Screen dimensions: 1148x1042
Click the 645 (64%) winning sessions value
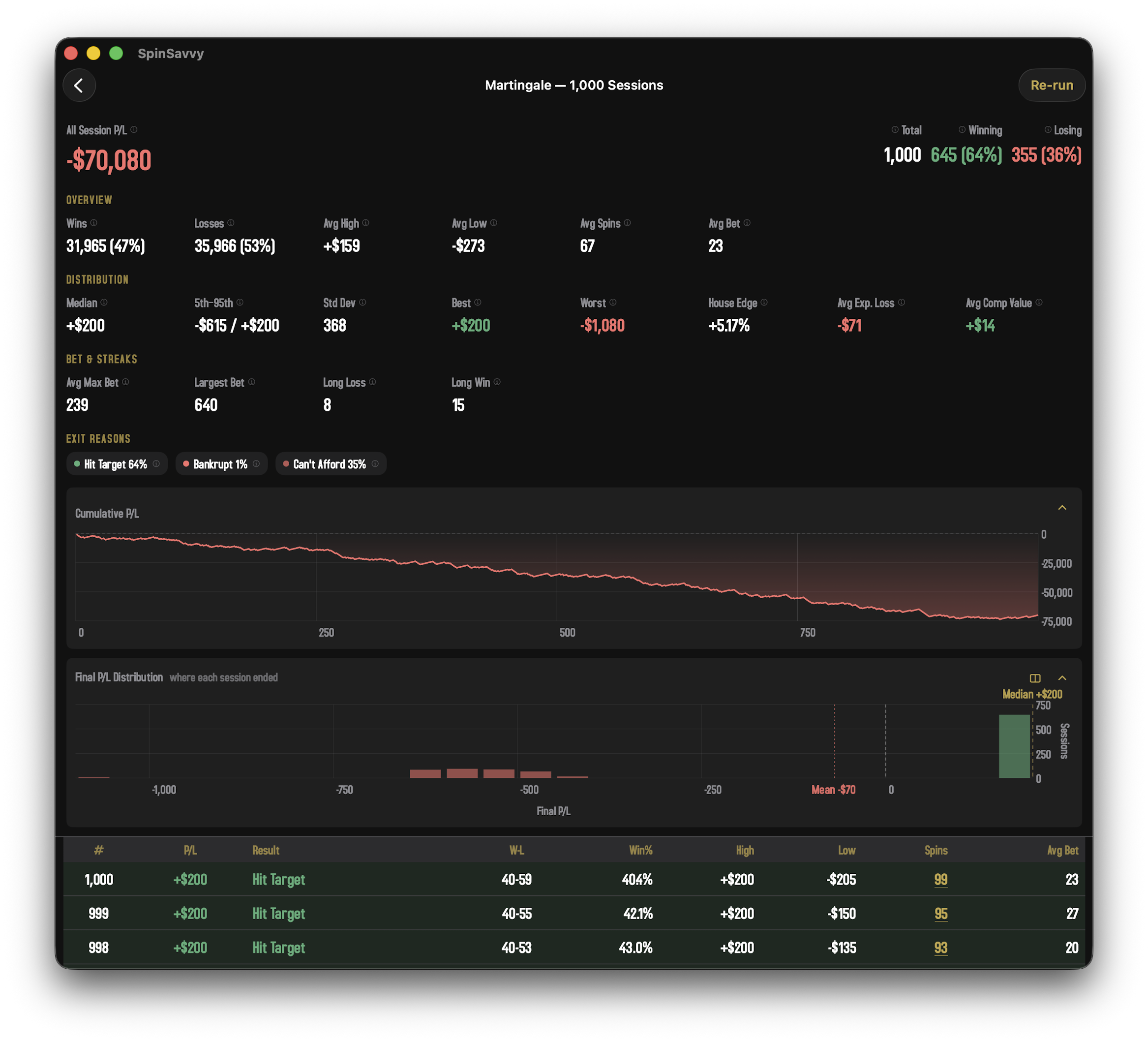[966, 155]
